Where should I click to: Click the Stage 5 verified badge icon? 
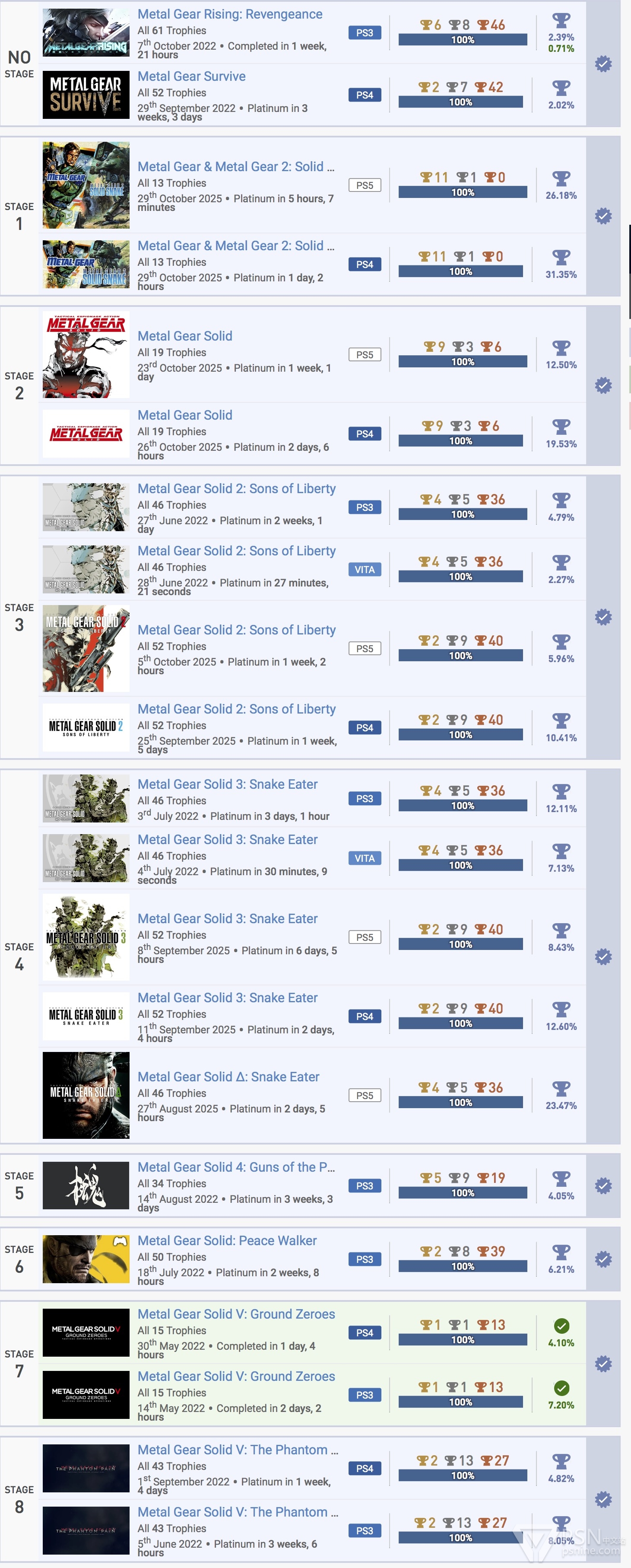point(603,1185)
